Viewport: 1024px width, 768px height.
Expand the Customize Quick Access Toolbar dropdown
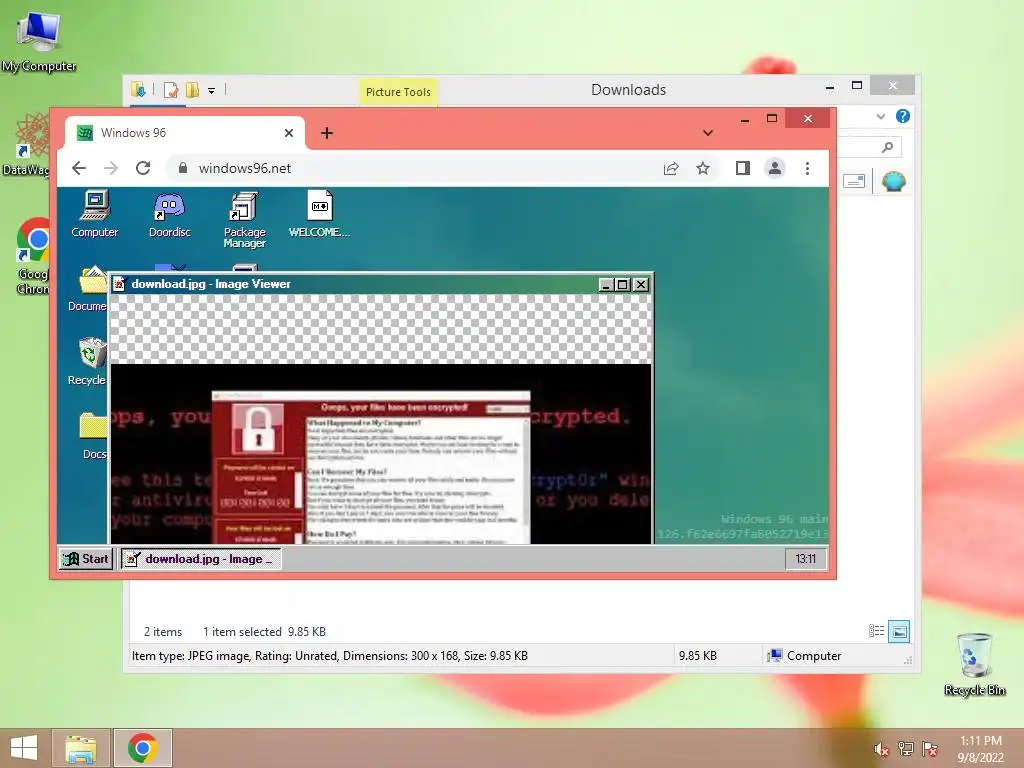pyautogui.click(x=212, y=91)
